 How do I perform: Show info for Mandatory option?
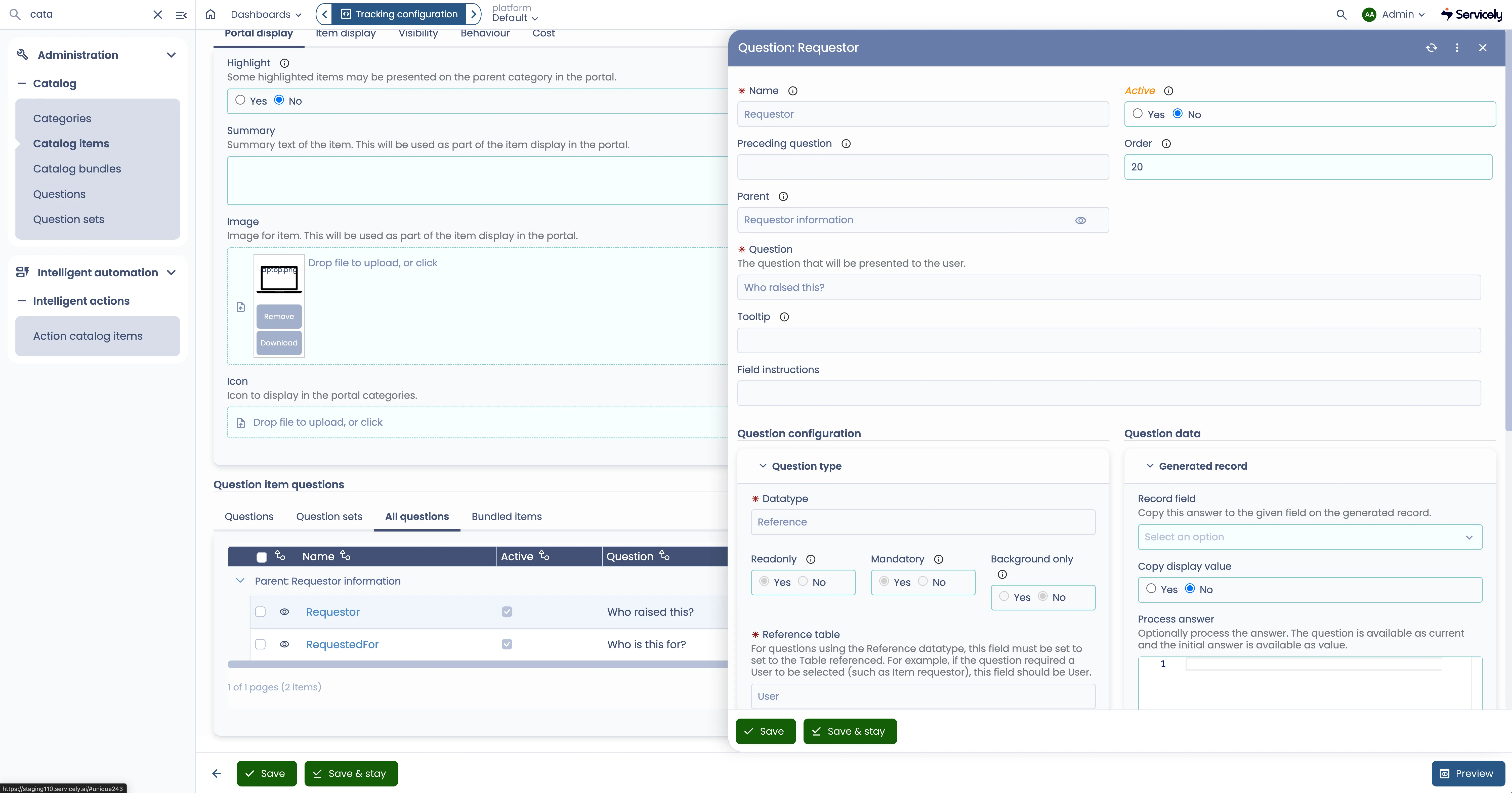[939, 559]
